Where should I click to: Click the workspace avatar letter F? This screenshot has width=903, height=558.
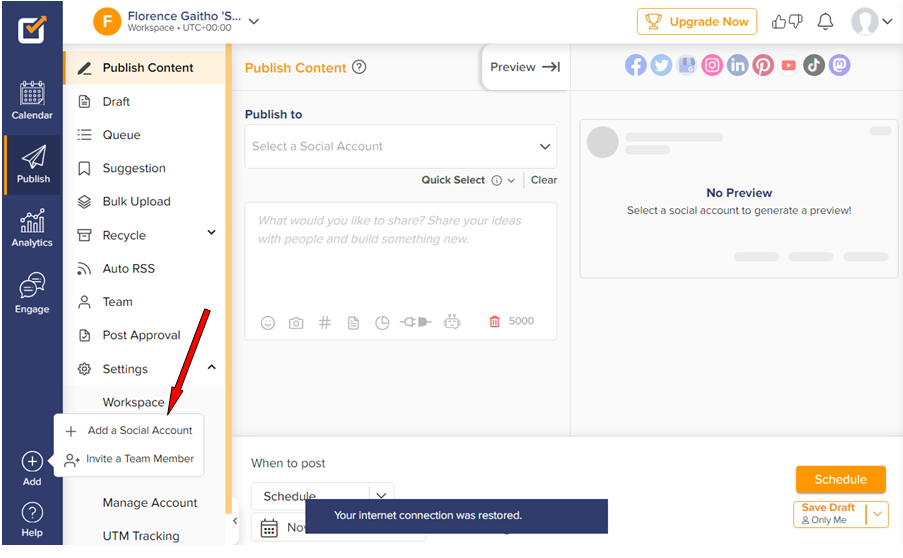tap(107, 21)
